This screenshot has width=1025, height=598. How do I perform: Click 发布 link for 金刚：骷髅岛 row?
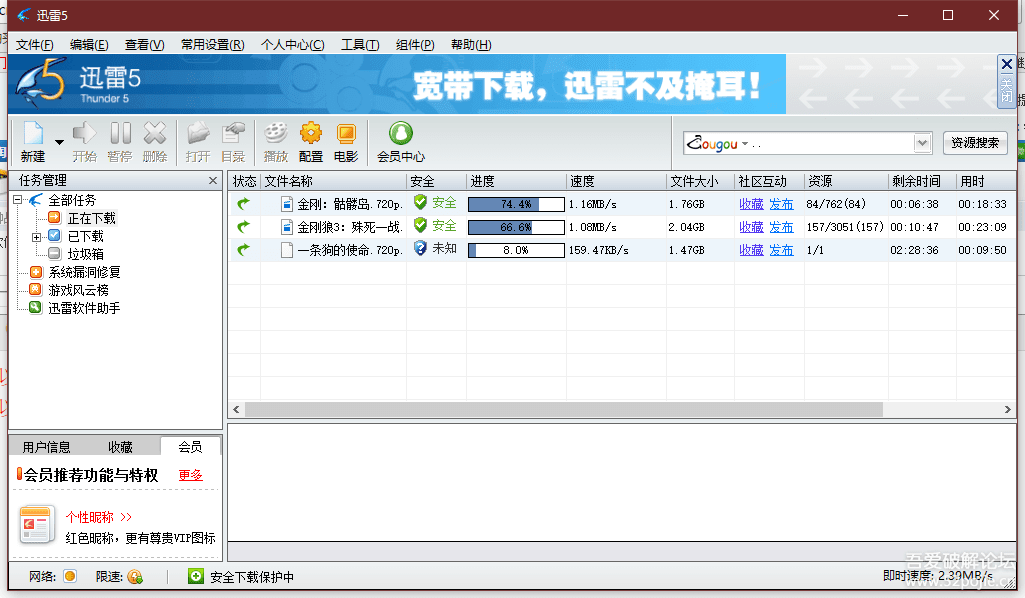click(781, 204)
